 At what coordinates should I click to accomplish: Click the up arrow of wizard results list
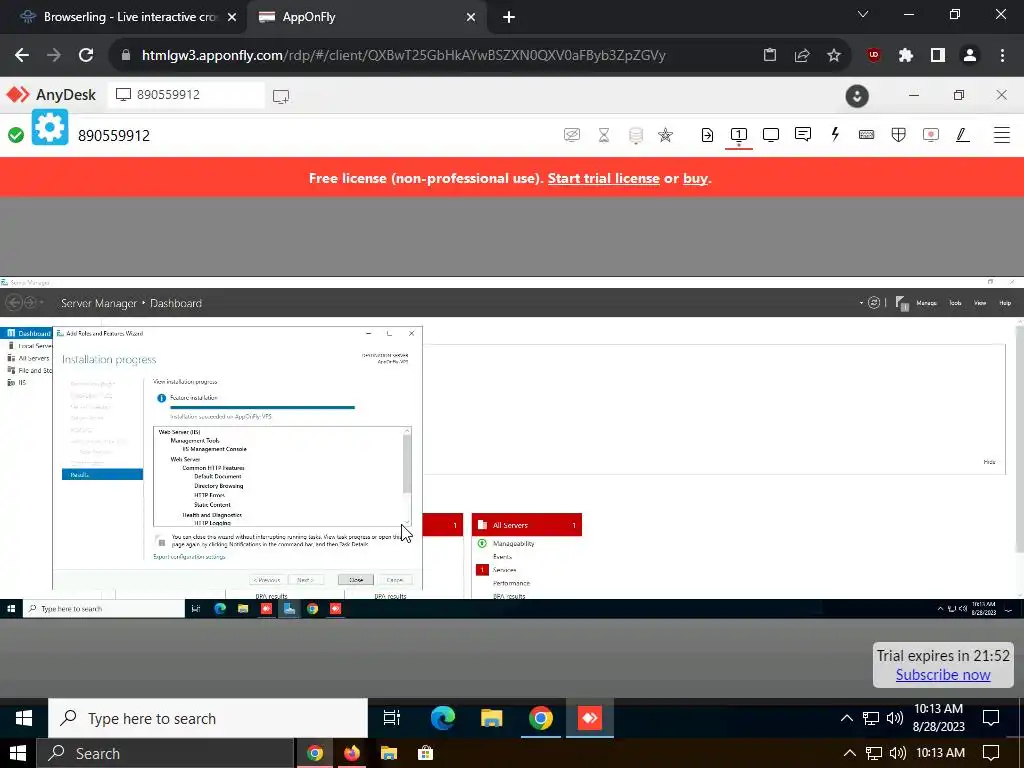pos(408,431)
